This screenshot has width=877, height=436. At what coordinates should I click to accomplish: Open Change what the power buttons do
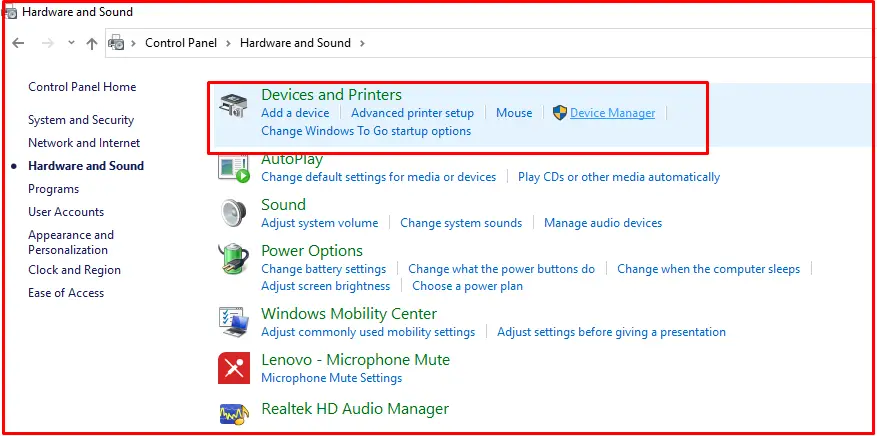[x=502, y=269]
